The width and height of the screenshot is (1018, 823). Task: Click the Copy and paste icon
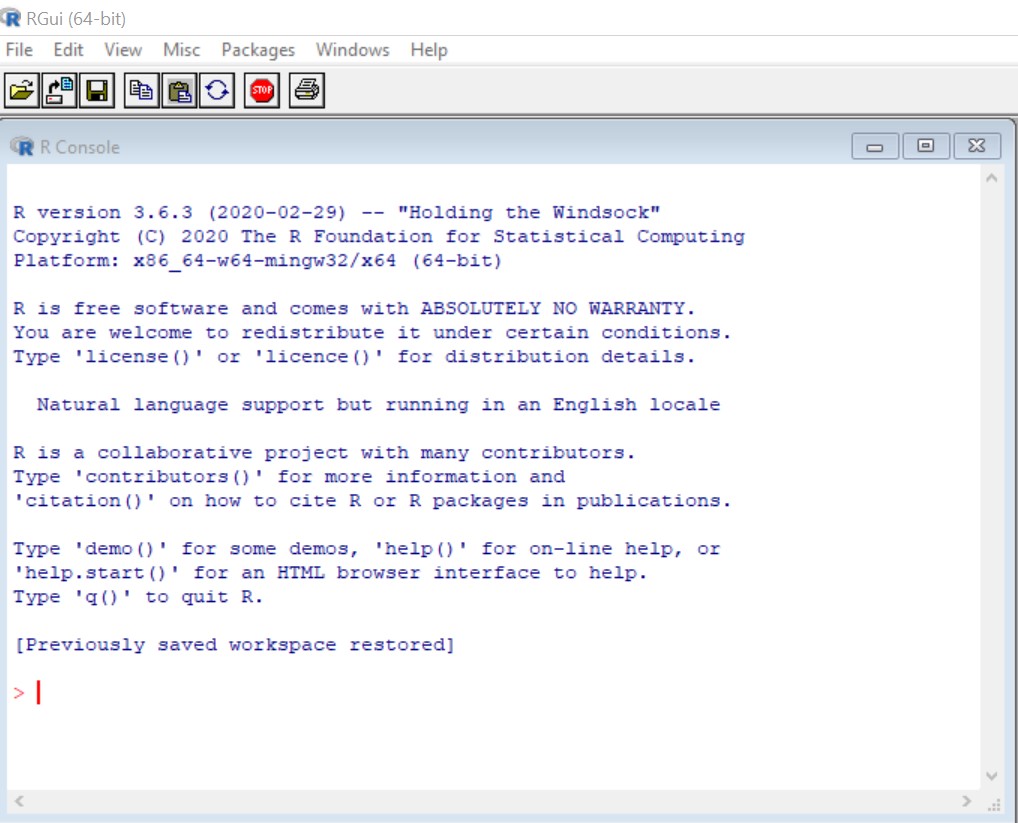pos(217,90)
